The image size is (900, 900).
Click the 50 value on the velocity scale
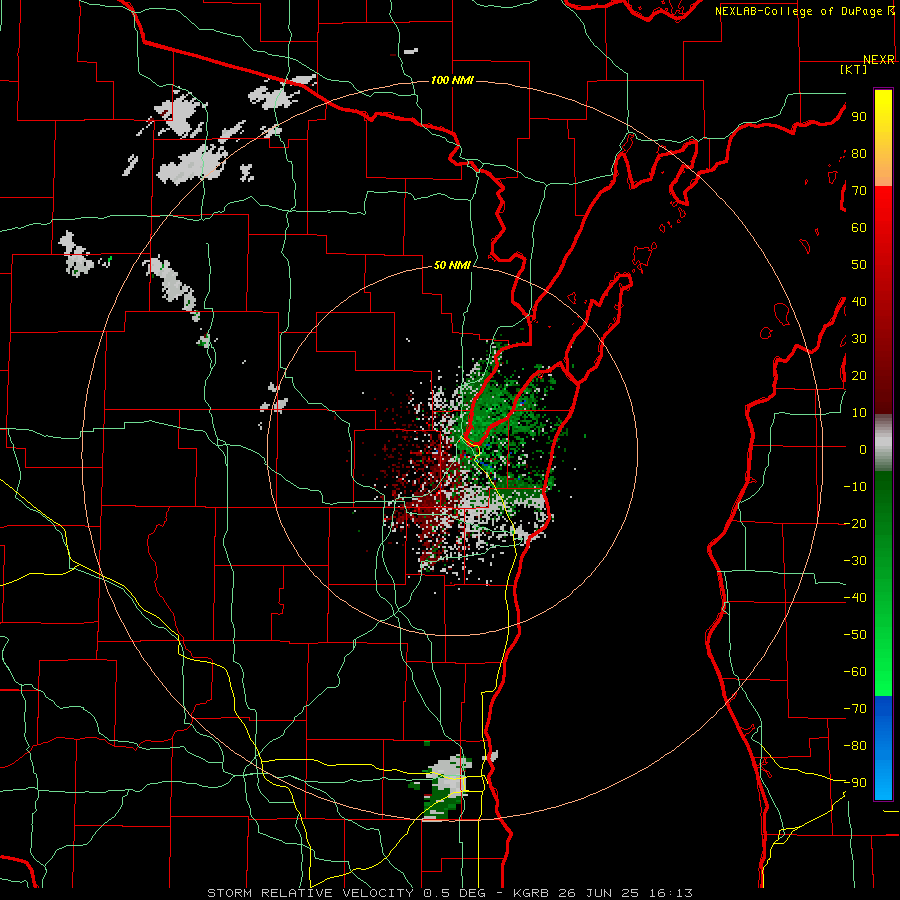click(x=859, y=265)
